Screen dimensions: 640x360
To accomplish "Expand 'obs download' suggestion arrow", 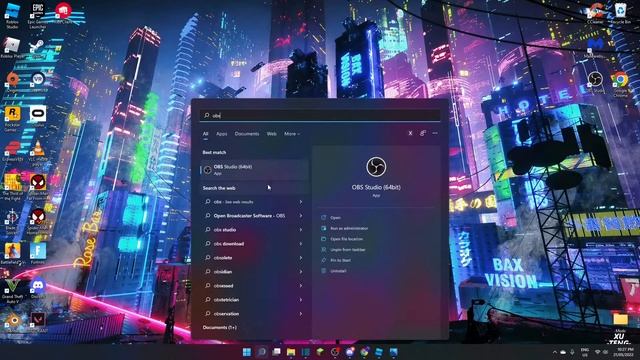I will click(x=301, y=244).
